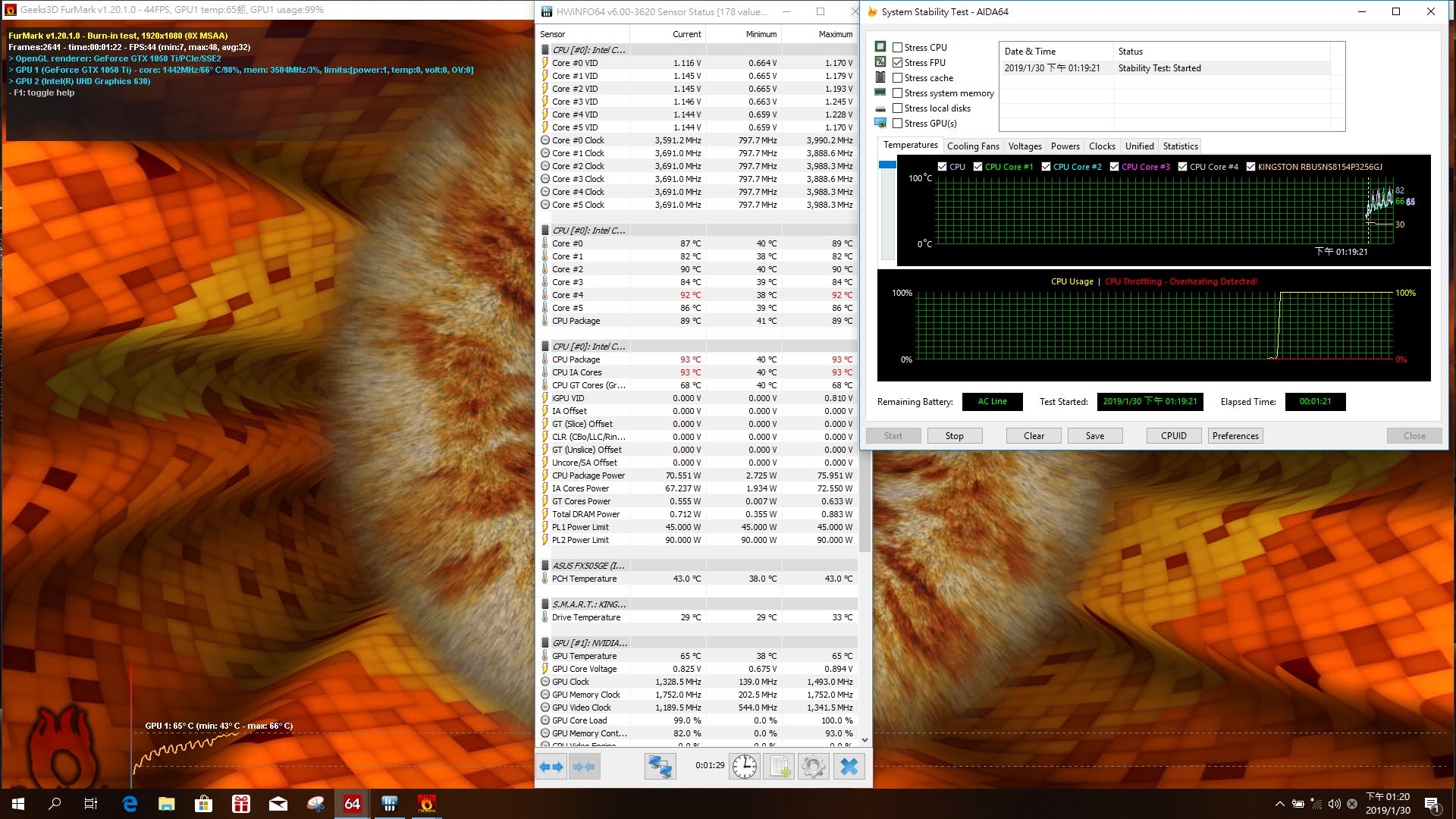
Task: Stop the AIDA64 stability test
Action: (x=954, y=436)
